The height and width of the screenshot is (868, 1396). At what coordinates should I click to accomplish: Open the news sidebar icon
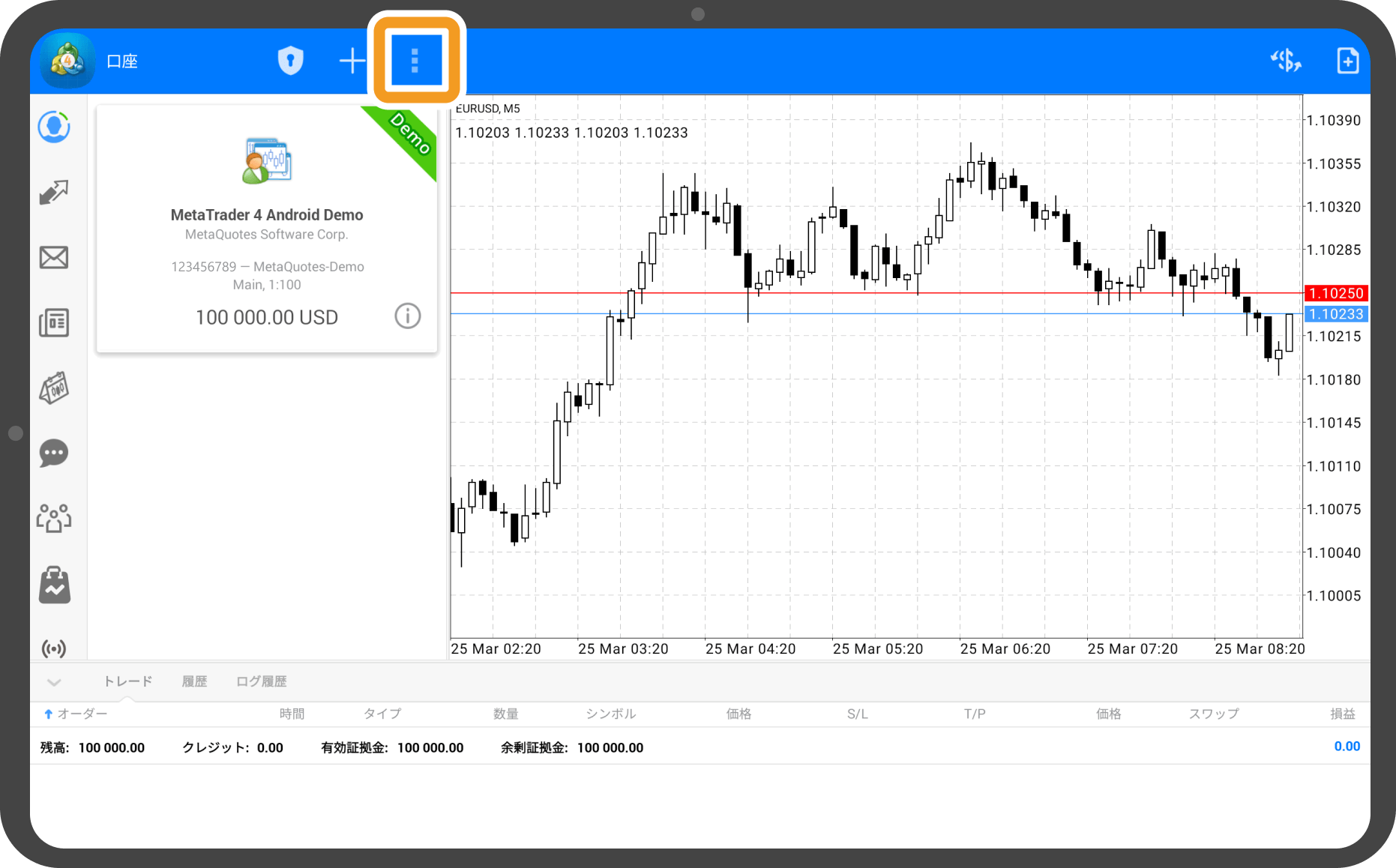54,323
